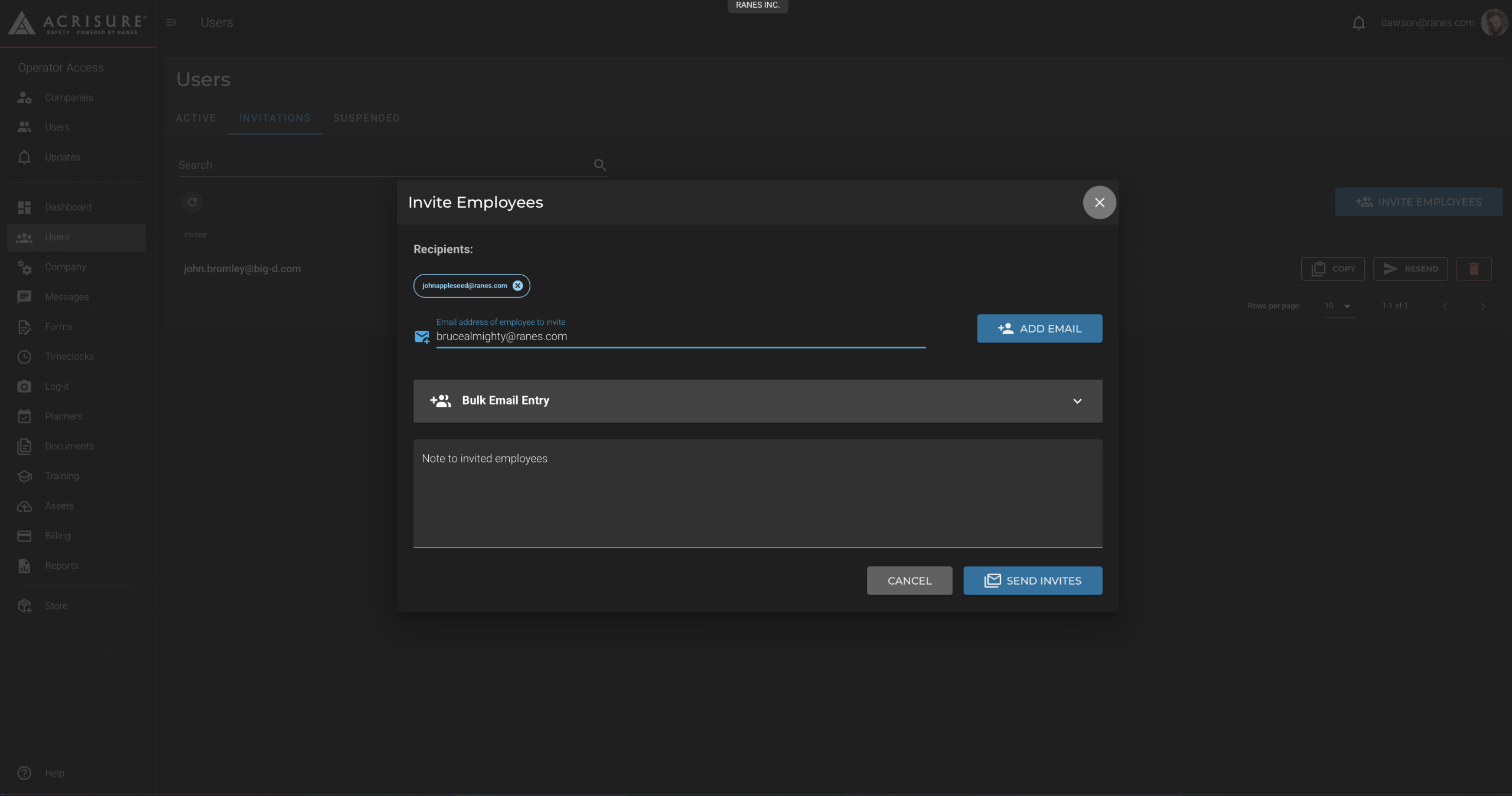The image size is (1512, 796).
Task: Click the Invite Employees button behind dialog
Action: 1419,202
